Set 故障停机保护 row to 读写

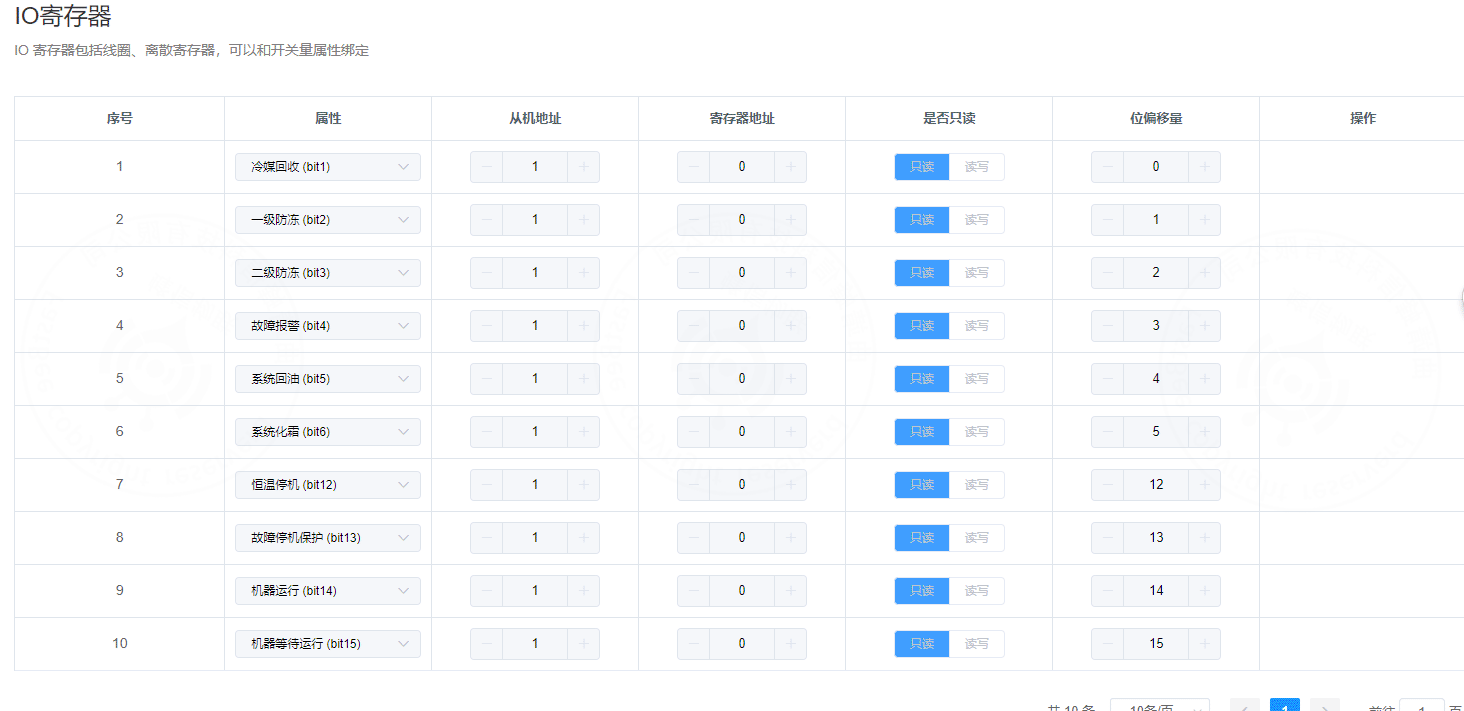977,538
